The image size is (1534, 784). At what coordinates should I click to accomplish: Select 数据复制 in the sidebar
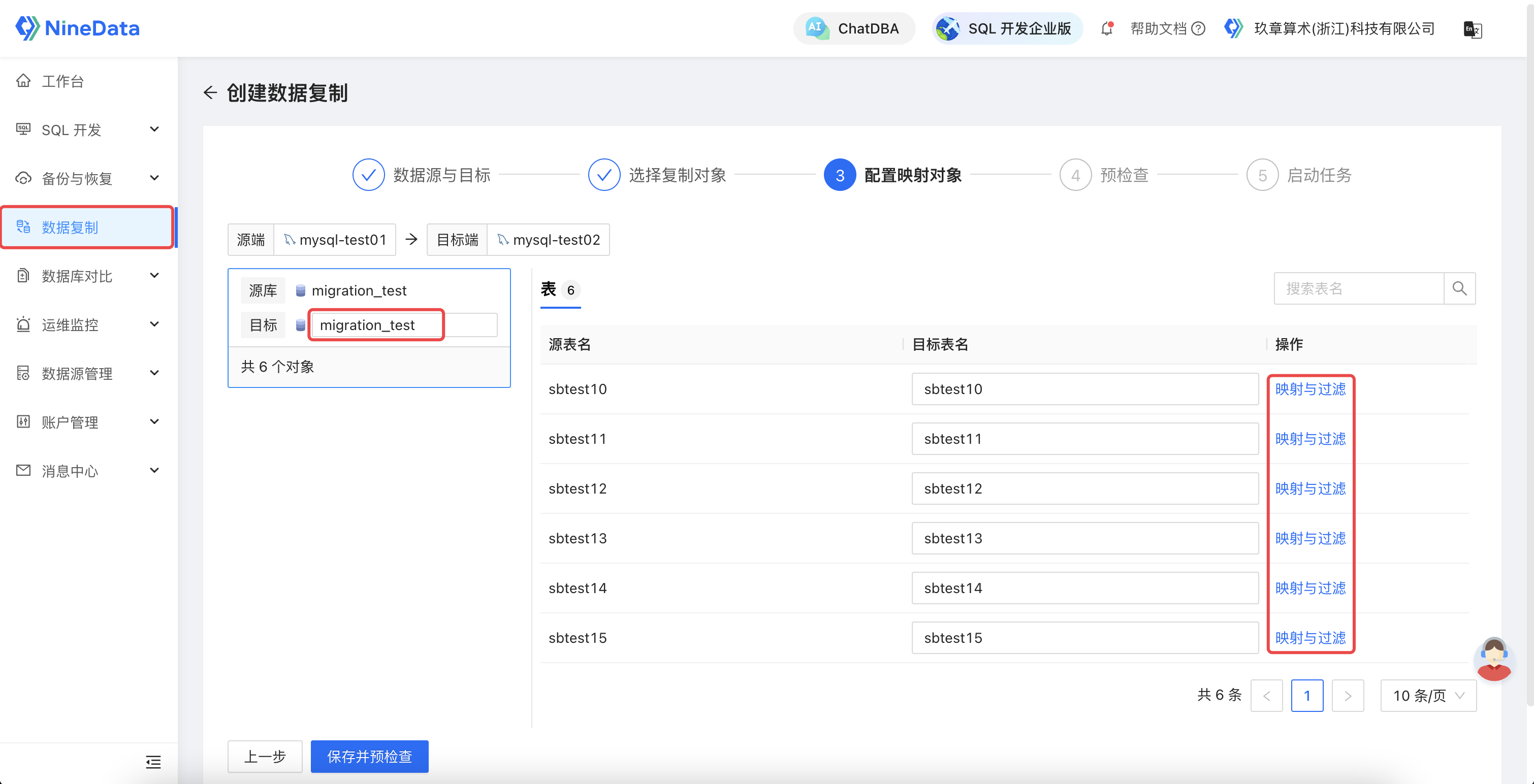(x=70, y=227)
